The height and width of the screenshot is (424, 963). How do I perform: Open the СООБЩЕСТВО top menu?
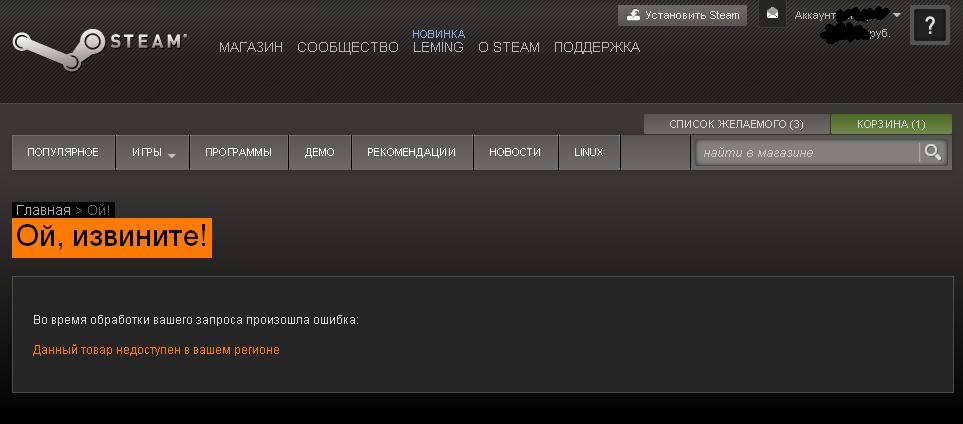(x=348, y=47)
